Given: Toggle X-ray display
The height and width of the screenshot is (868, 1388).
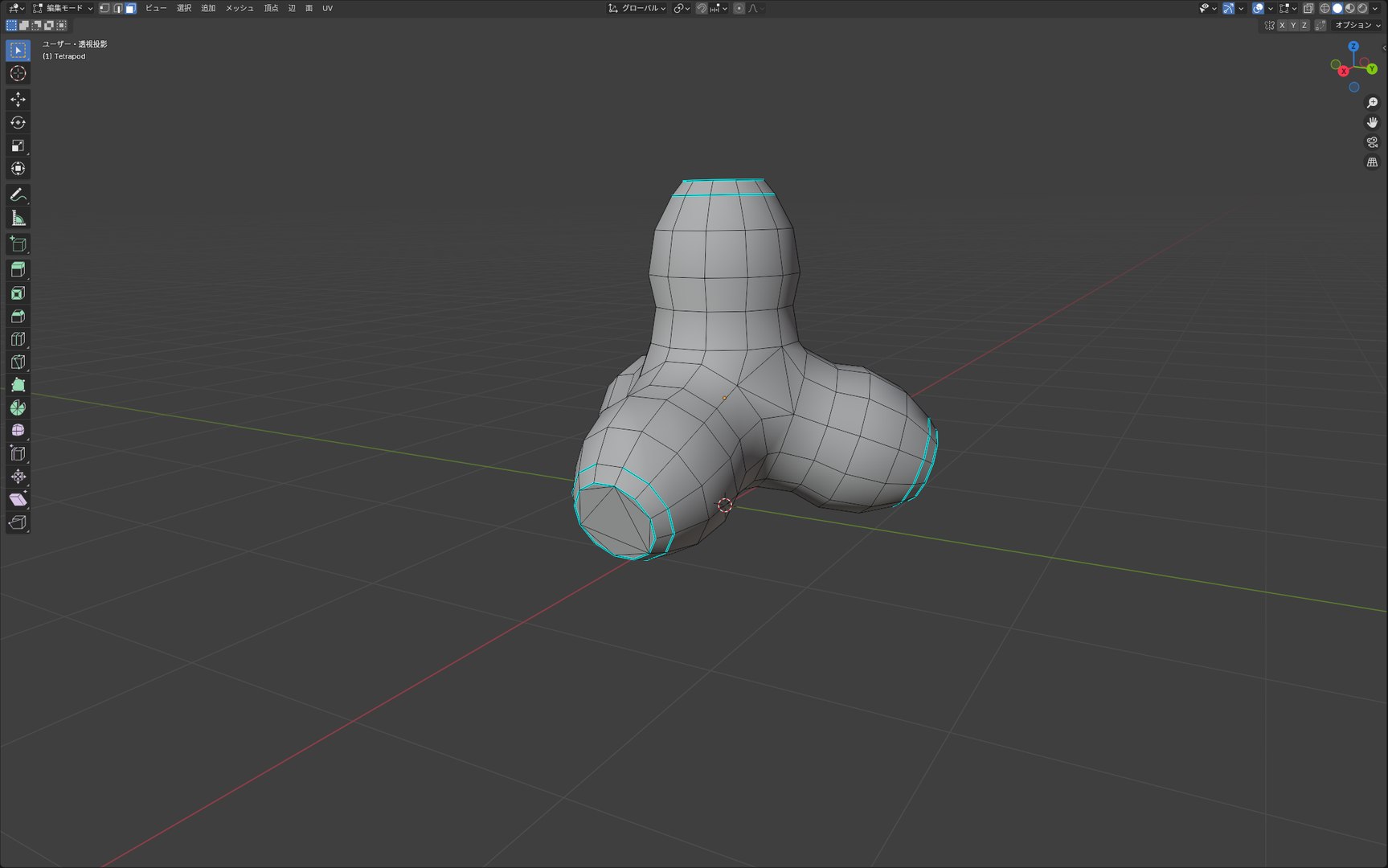Looking at the screenshot, I should tap(1308, 8).
